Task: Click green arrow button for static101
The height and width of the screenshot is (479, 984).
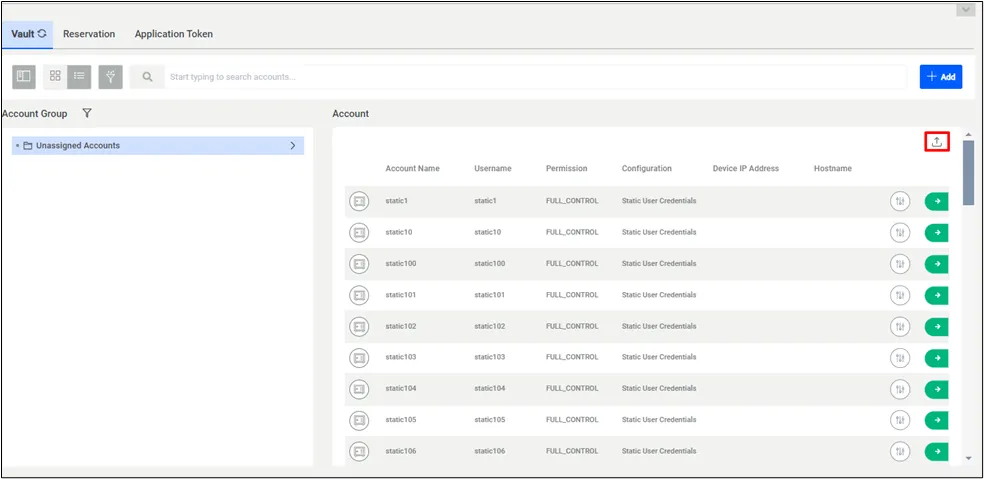Action: (936, 294)
